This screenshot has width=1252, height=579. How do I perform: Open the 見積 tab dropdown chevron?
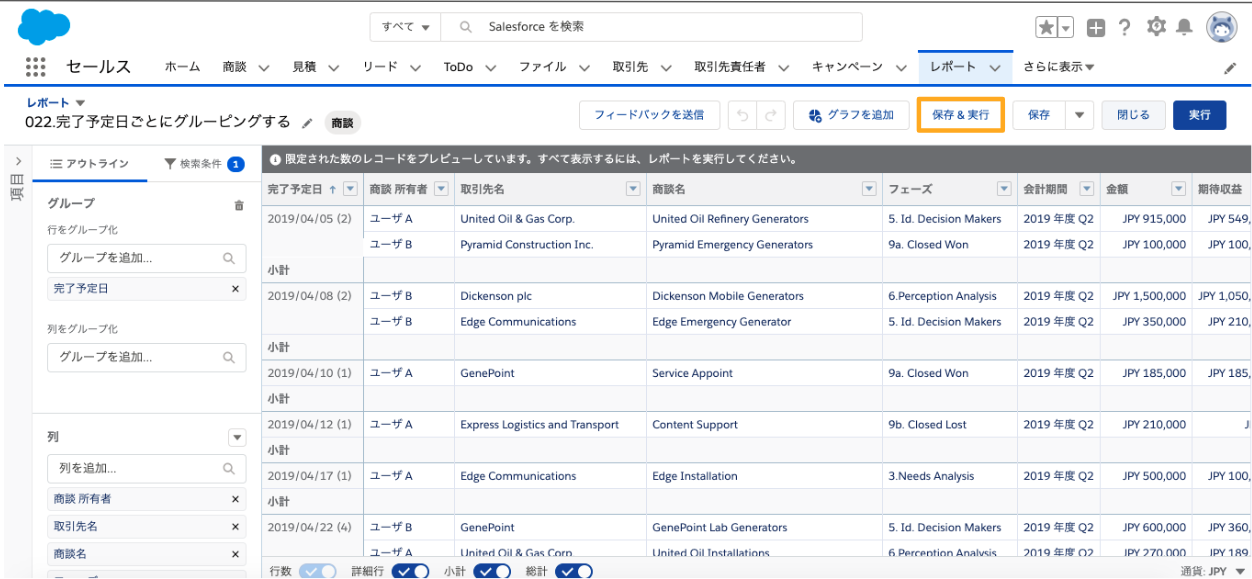pos(333,68)
